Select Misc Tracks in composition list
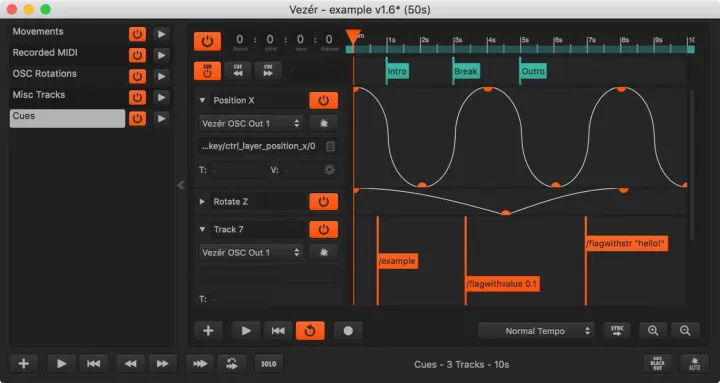Viewport: 720px width, 383px height. click(x=67, y=96)
